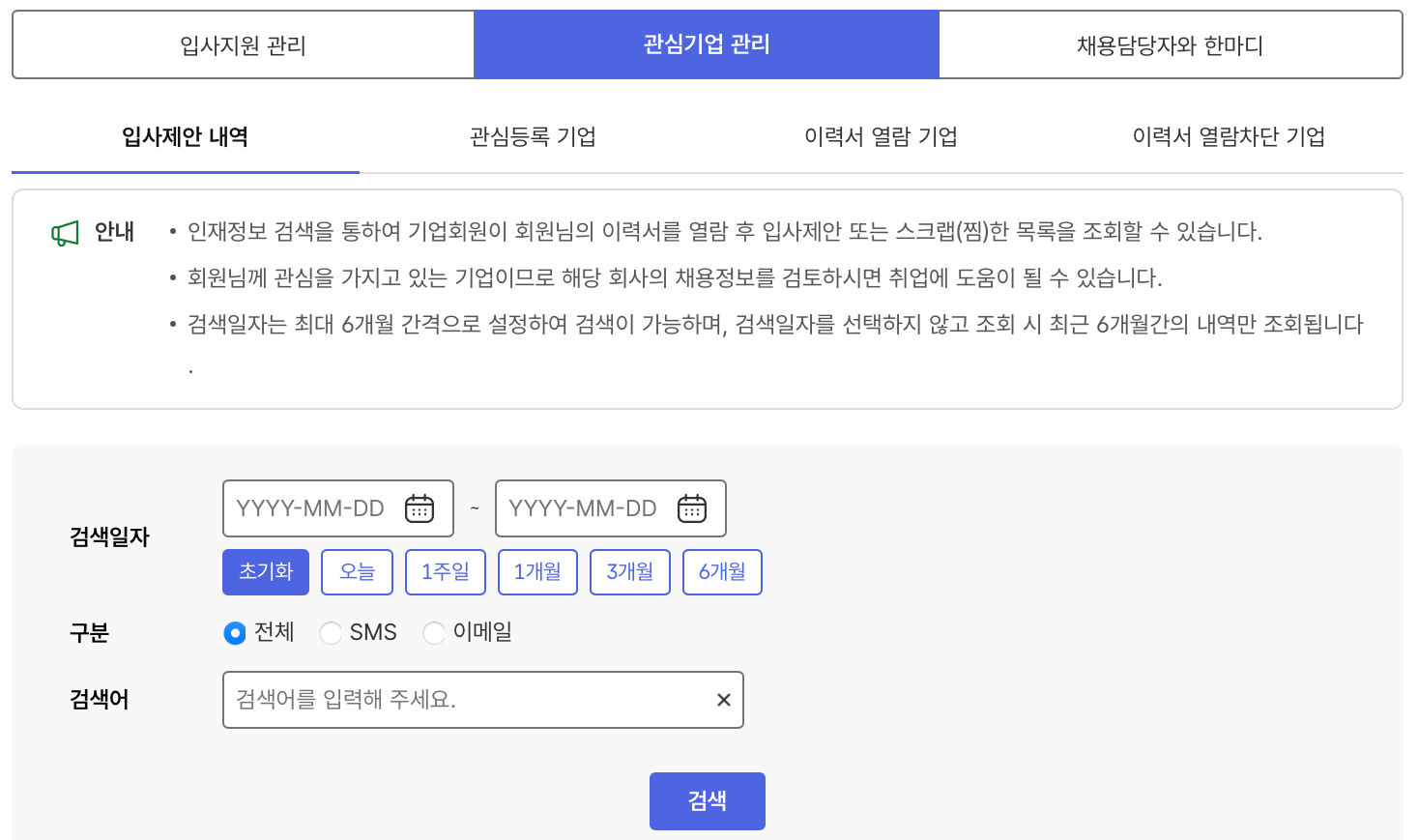The image size is (1418, 840).
Task: Open the end date calendar picker
Action: [691, 507]
